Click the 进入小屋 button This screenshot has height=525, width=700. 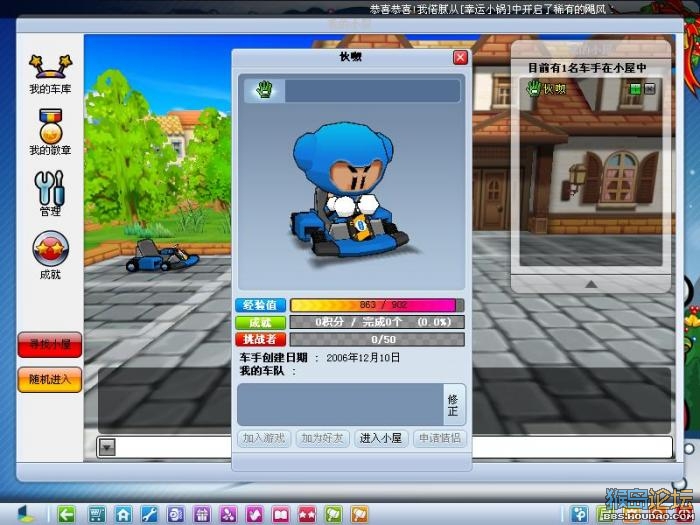[x=381, y=439]
